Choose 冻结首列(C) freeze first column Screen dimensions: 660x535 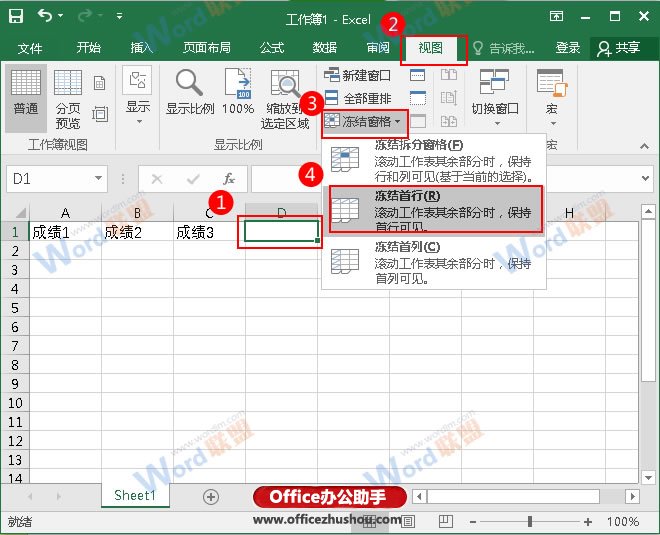click(434, 262)
